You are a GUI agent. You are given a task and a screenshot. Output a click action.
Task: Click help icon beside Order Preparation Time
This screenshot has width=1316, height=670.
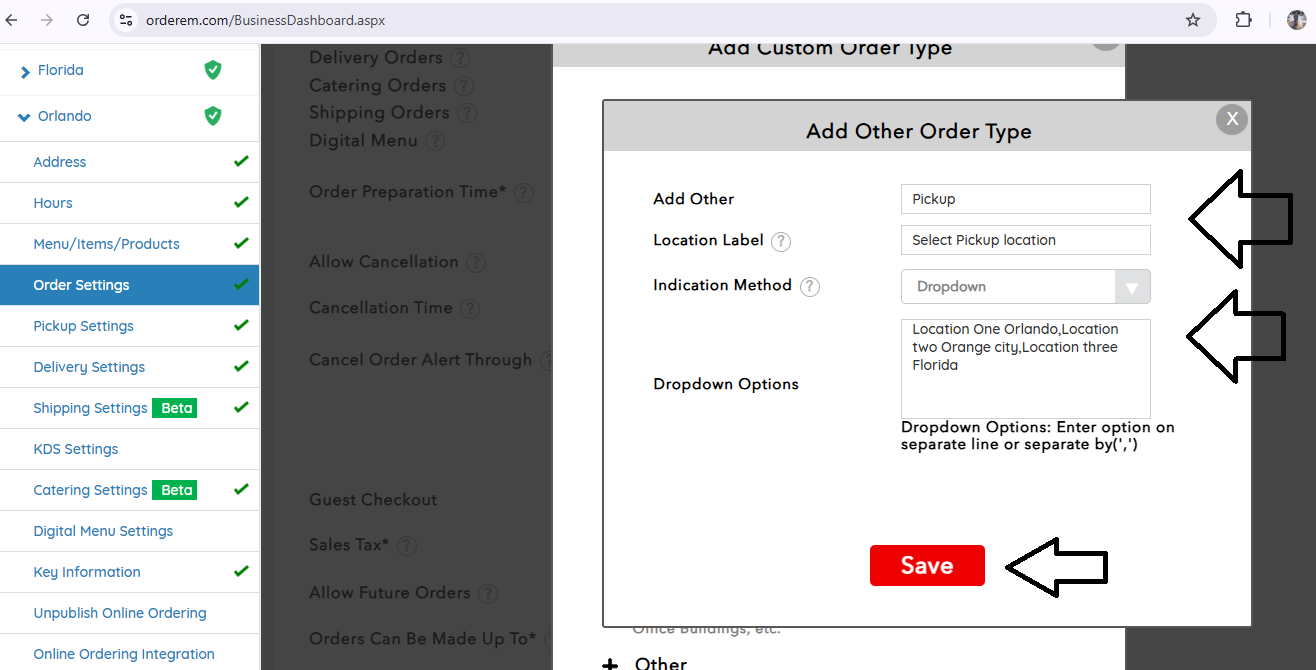coord(524,193)
